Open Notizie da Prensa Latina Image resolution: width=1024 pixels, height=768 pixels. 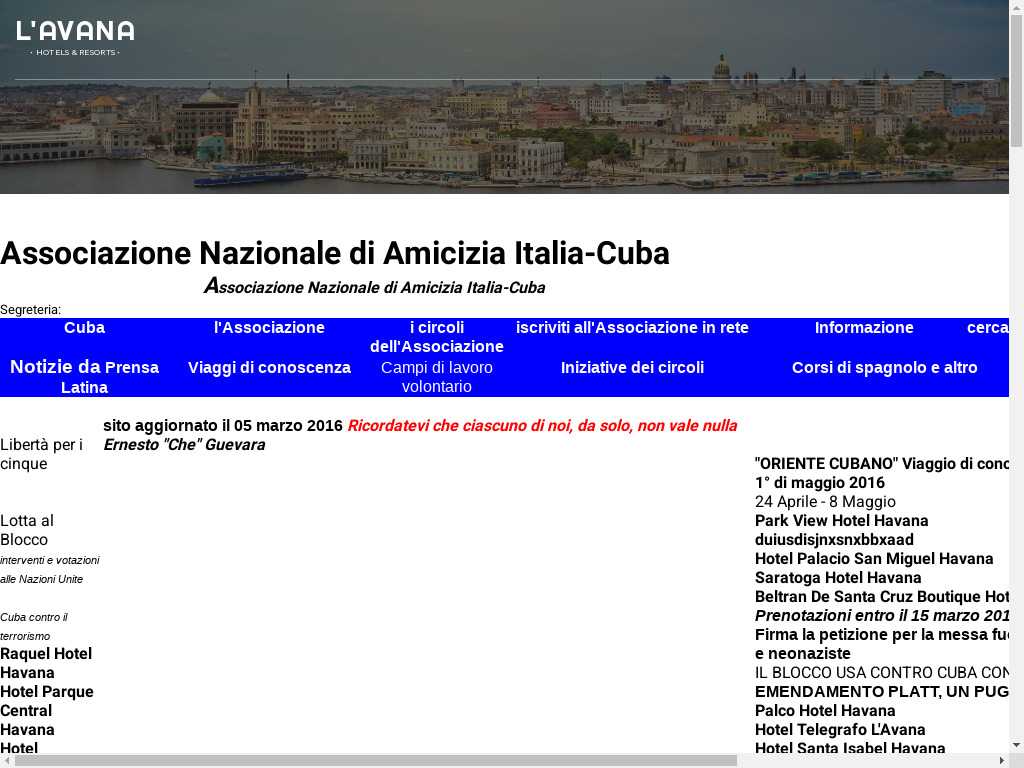tap(84, 377)
